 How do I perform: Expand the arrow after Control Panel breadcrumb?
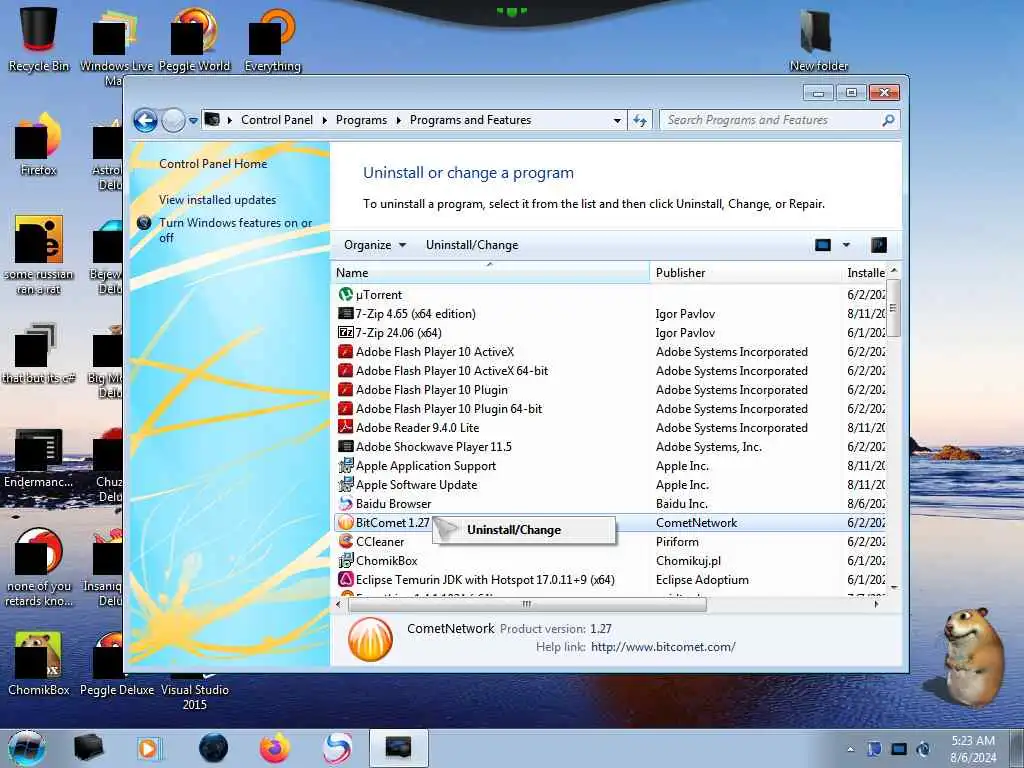pyautogui.click(x=325, y=120)
